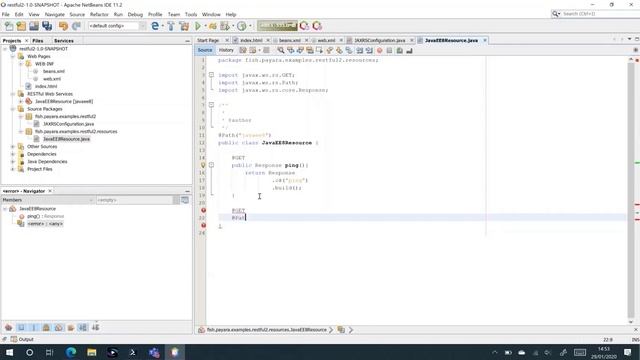Select beans.xml in Projects tree
The width and height of the screenshot is (640, 360).
pyautogui.click(x=53, y=71)
